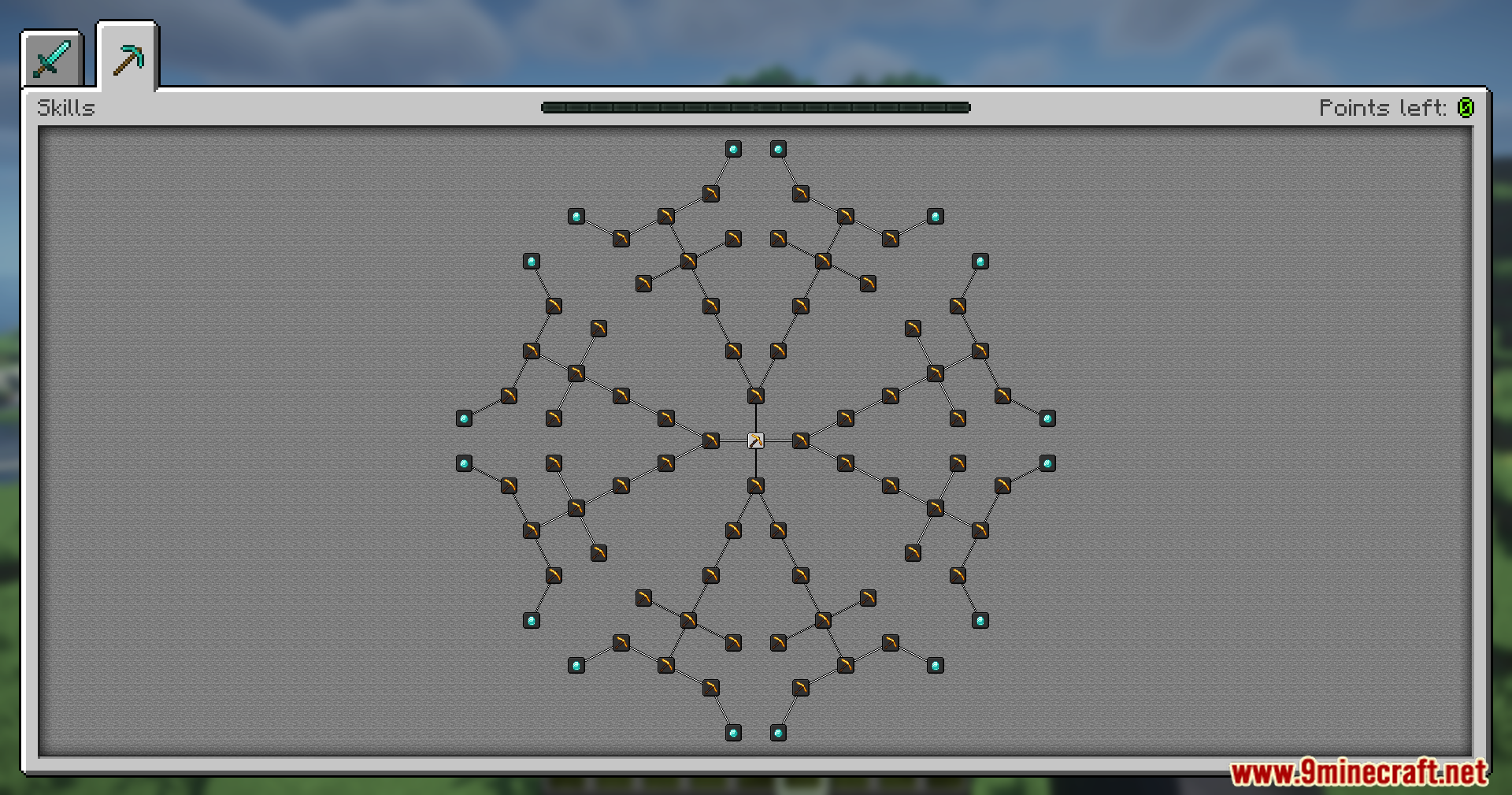Image resolution: width=1512 pixels, height=795 pixels.
Task: Select the lower diamond node on far left edge
Action: point(464,463)
